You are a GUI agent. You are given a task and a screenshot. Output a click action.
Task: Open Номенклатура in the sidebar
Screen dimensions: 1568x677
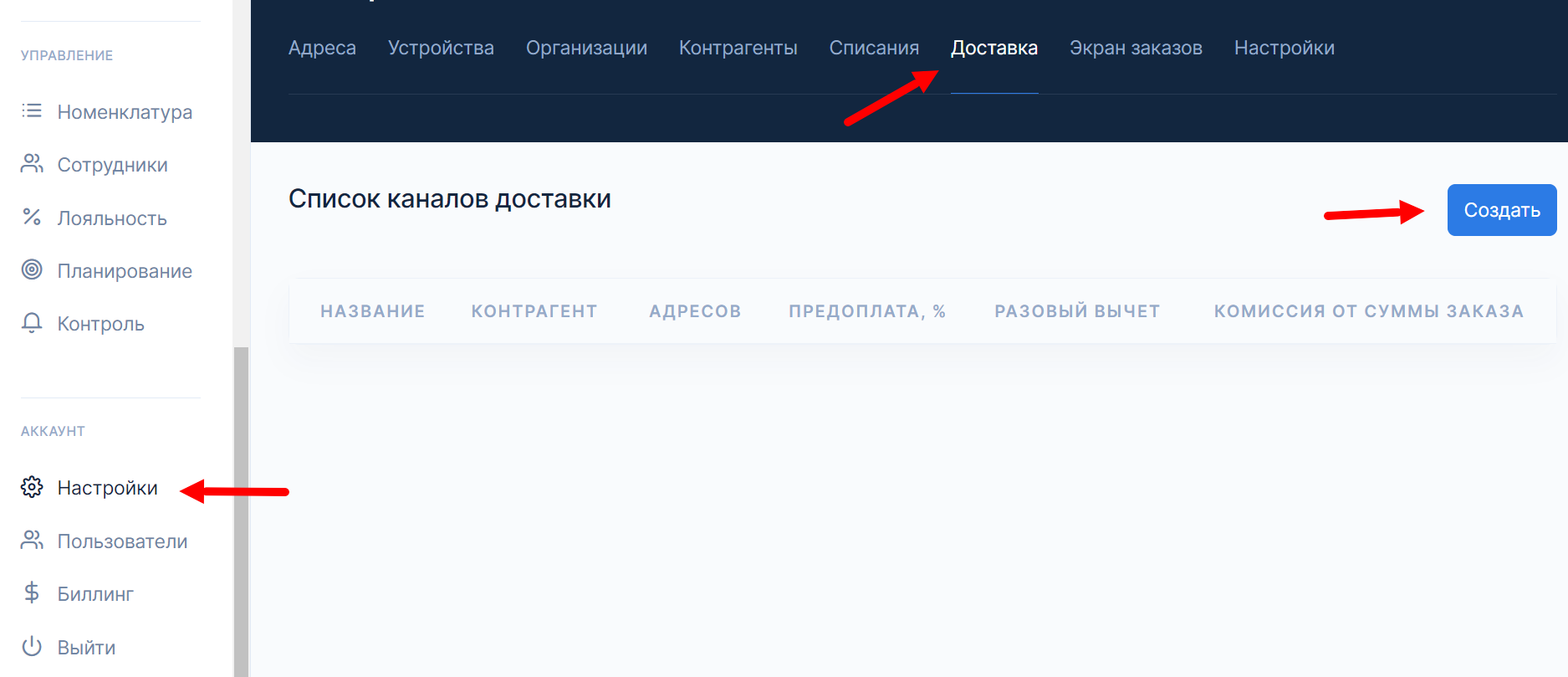(125, 112)
